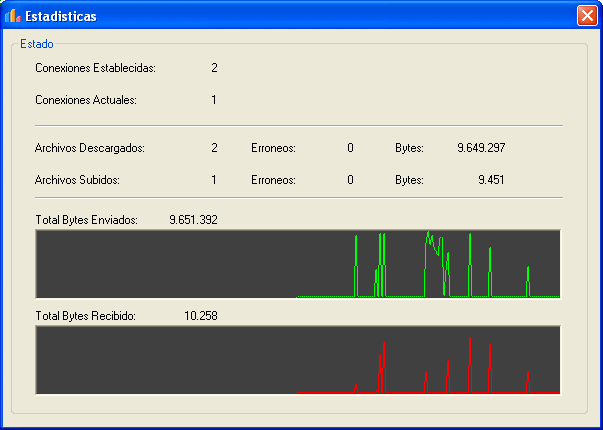Viewport: 603px width, 430px height.
Task: Click the green bytes sent graph
Action: tap(298, 264)
